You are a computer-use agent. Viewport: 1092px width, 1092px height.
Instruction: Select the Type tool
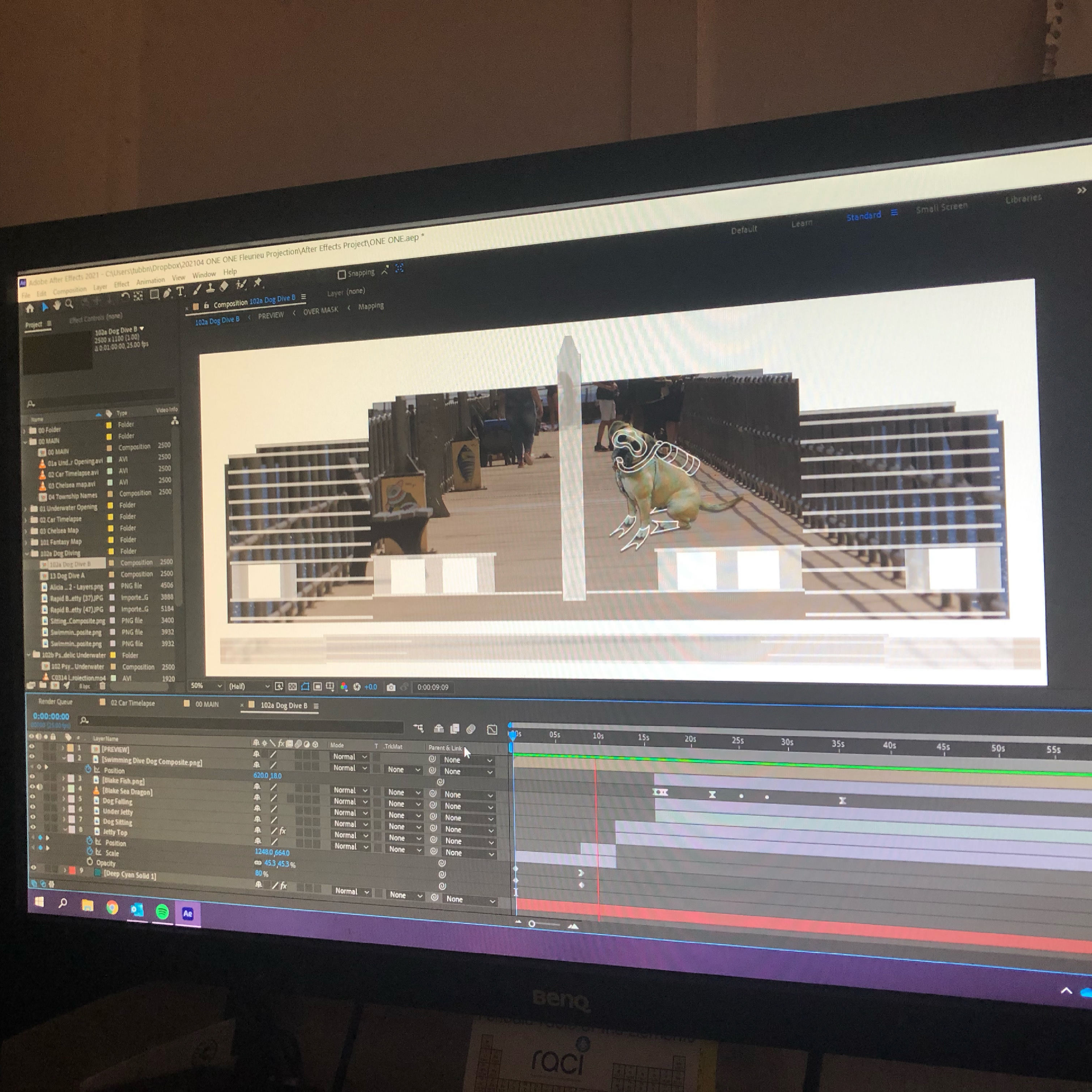tap(180, 292)
